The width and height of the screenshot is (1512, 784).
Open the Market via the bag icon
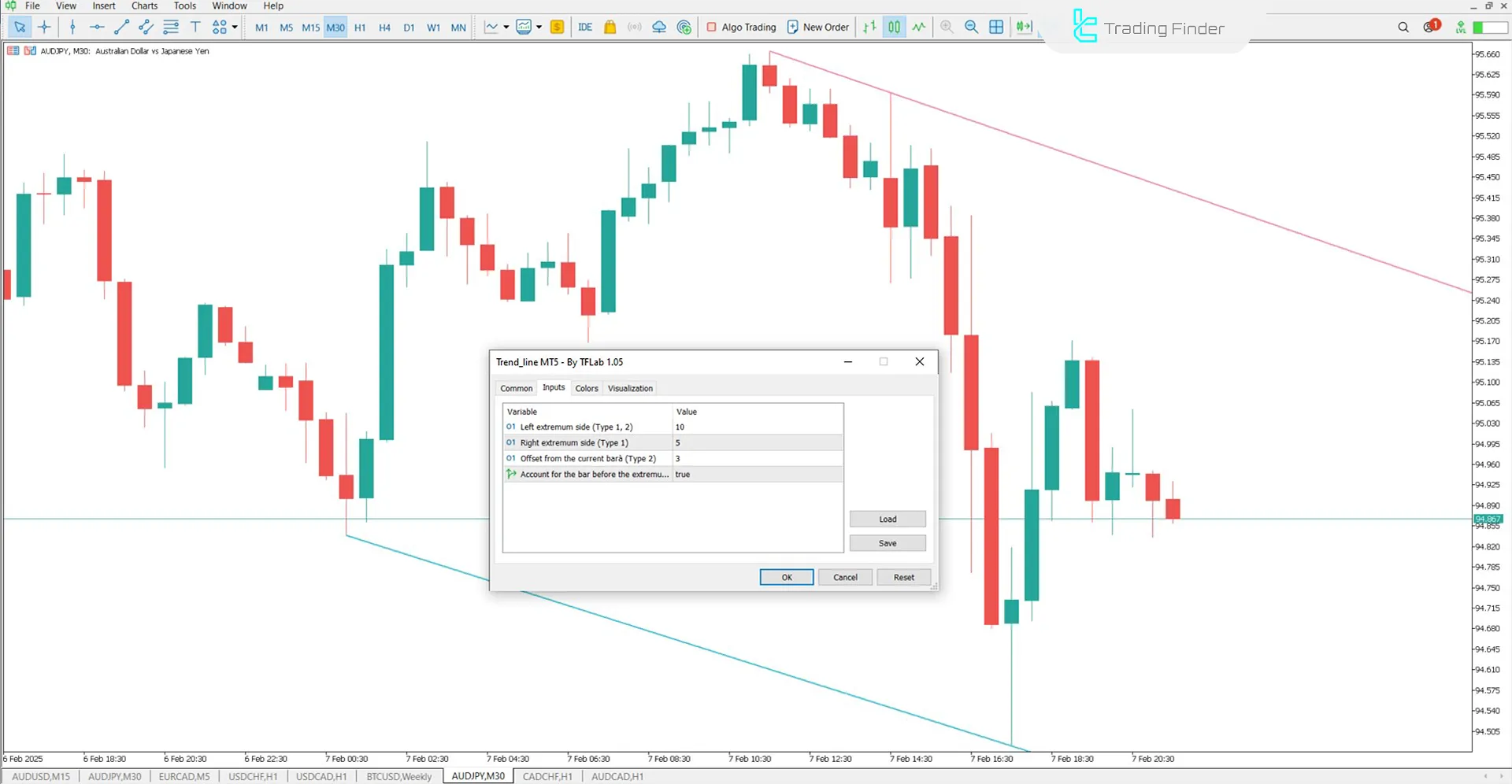tap(610, 27)
